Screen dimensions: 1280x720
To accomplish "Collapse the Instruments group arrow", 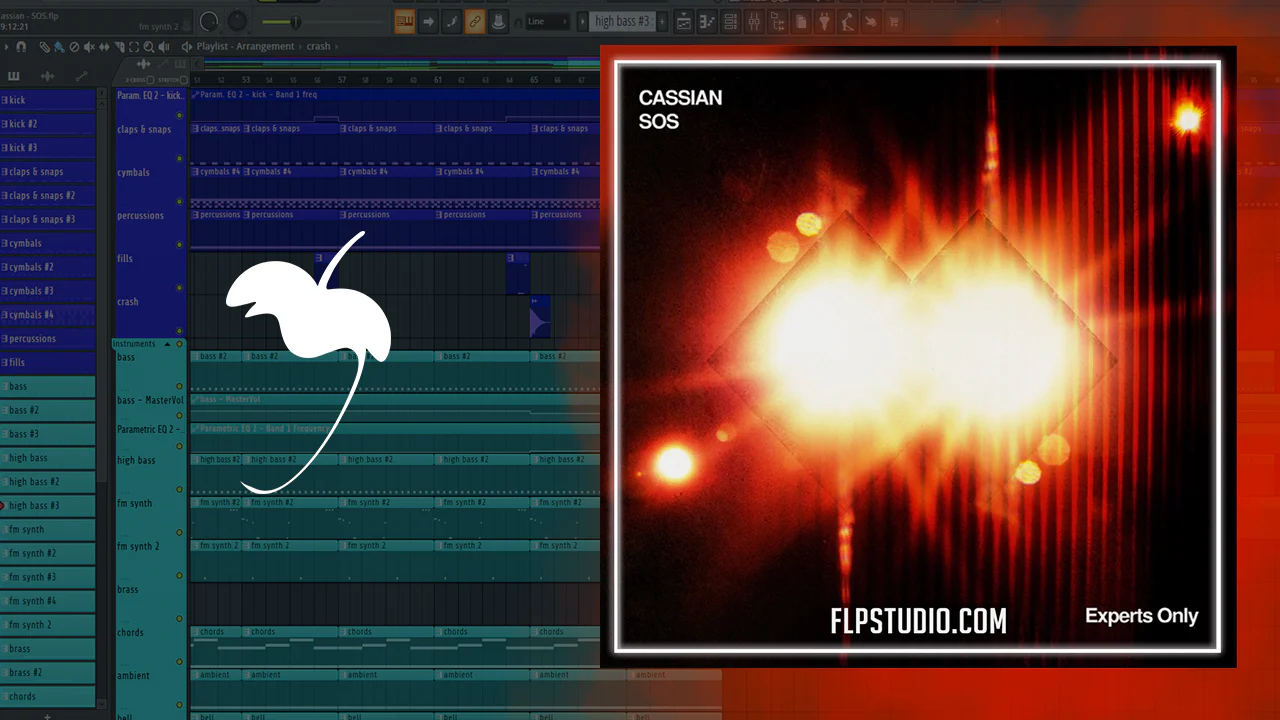I will tap(167, 344).
